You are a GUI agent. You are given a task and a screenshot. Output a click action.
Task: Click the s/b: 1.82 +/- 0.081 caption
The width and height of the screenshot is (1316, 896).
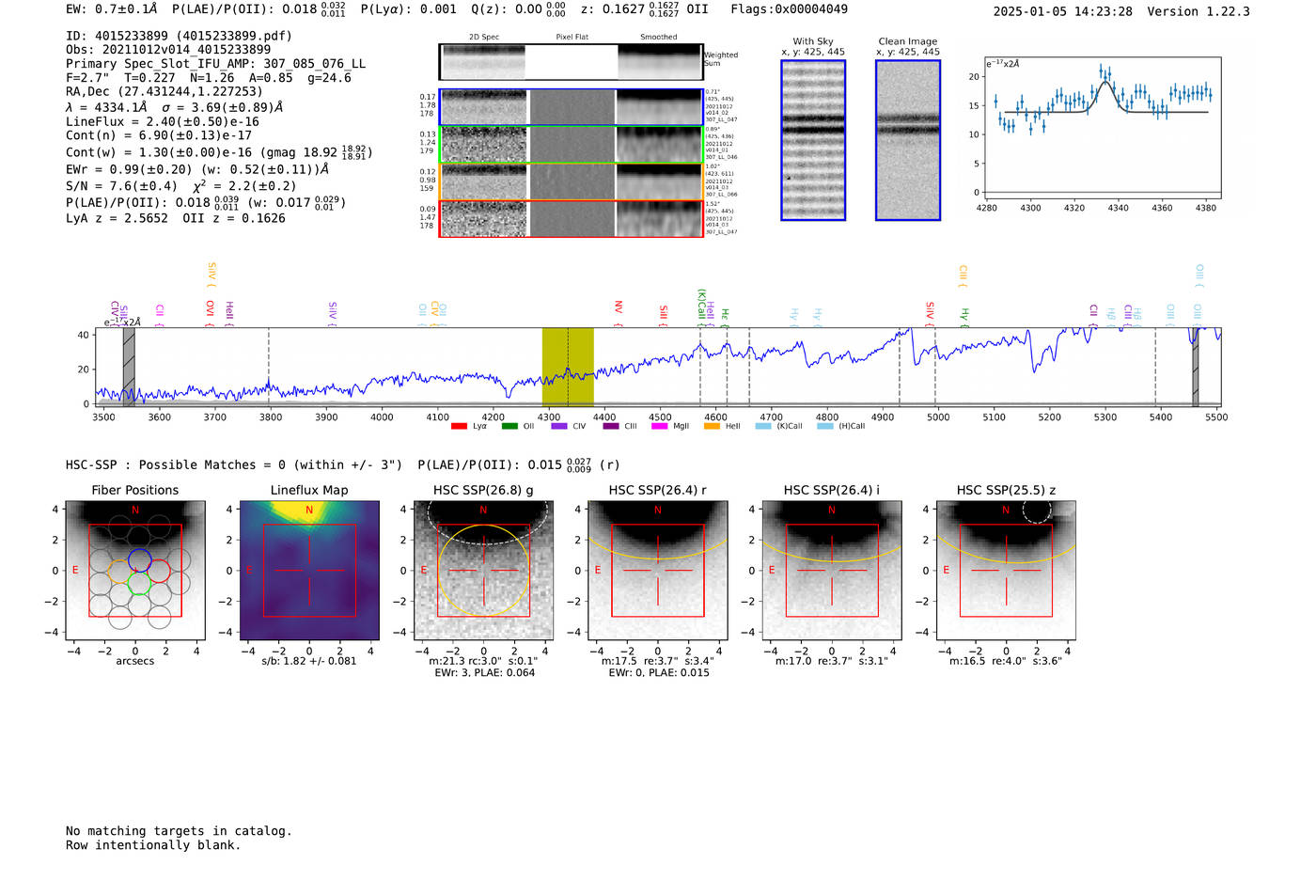pos(309,661)
